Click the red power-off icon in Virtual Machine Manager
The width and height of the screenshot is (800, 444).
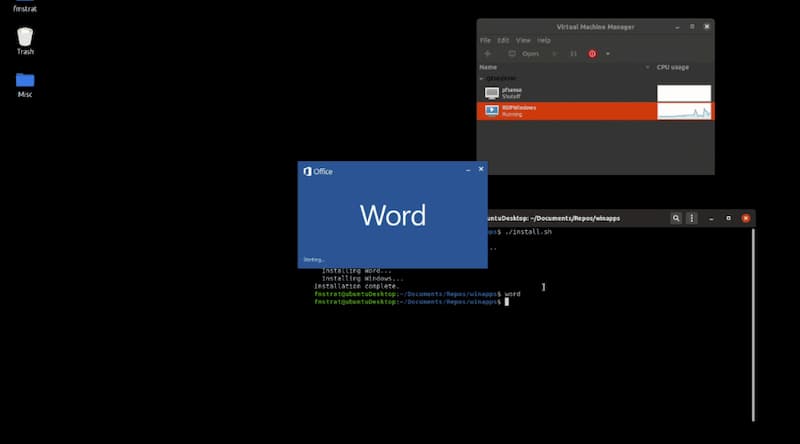[x=592, y=54]
